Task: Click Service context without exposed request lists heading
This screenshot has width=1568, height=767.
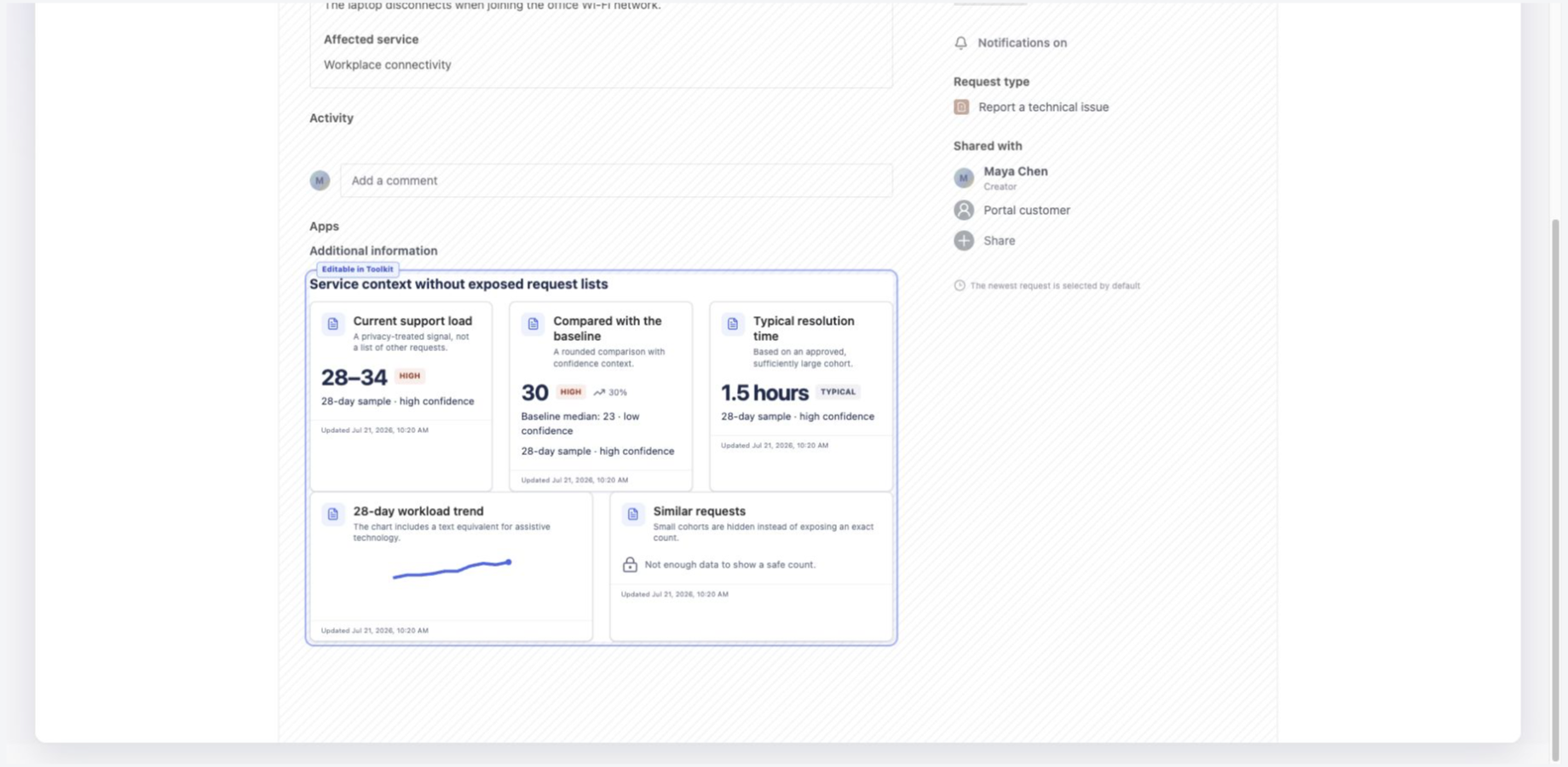Action: coord(458,285)
